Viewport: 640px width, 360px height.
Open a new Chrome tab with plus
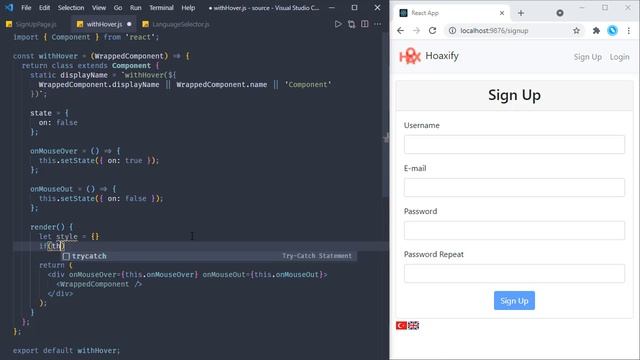521,13
